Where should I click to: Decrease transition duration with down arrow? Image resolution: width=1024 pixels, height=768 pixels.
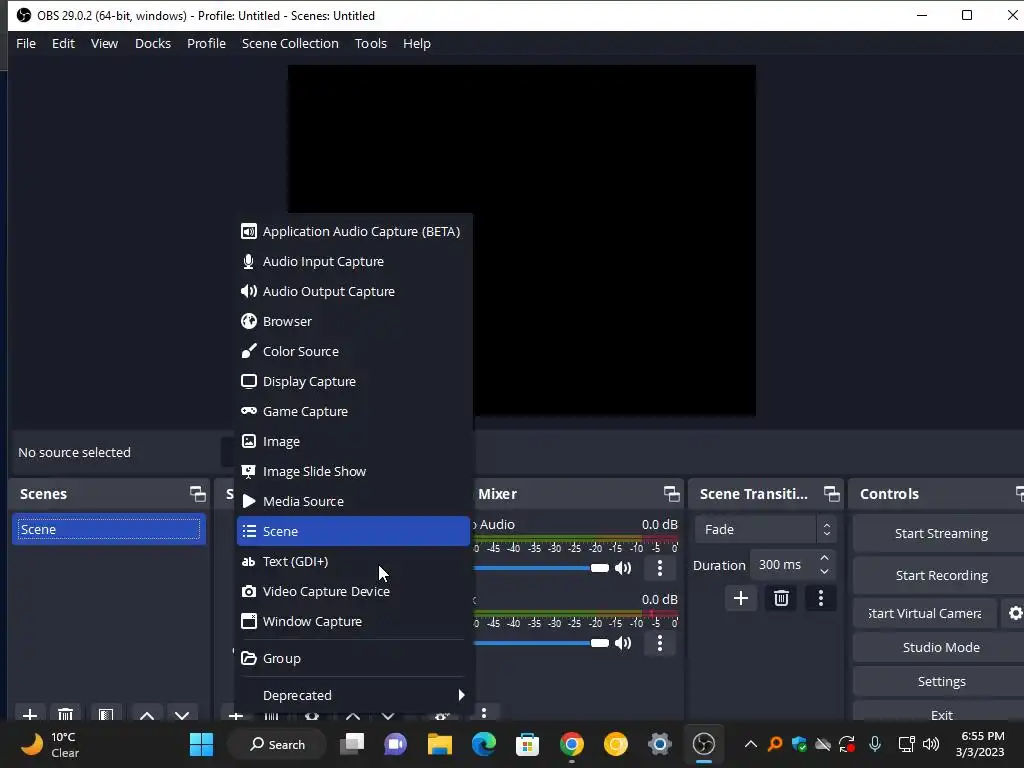(x=824, y=572)
